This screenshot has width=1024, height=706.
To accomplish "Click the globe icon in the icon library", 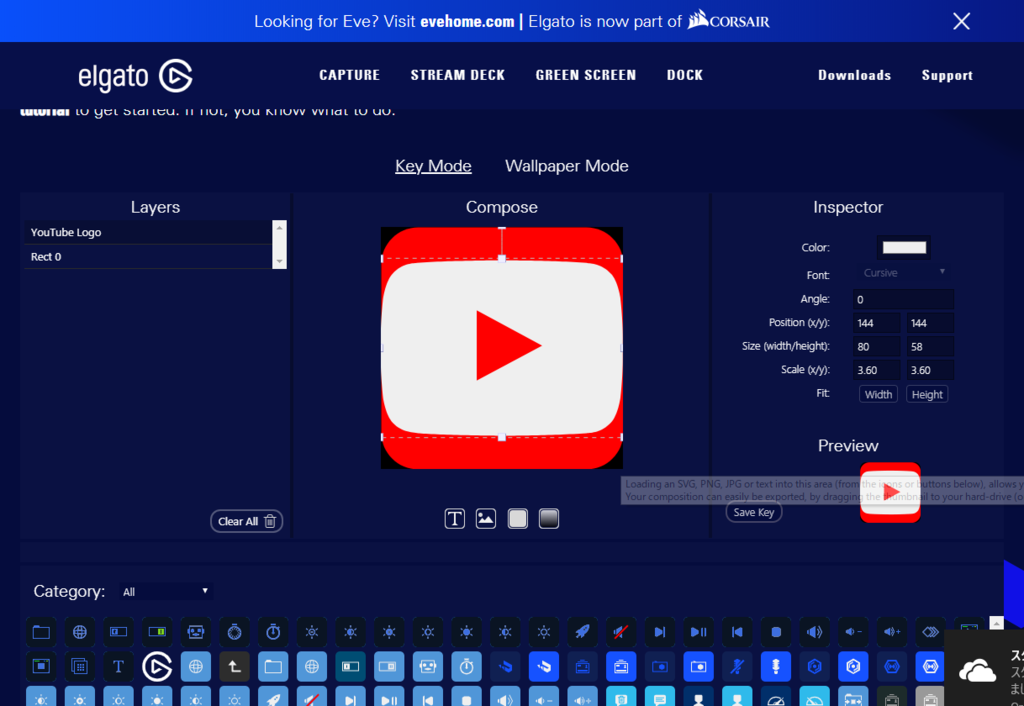I will tap(79, 632).
